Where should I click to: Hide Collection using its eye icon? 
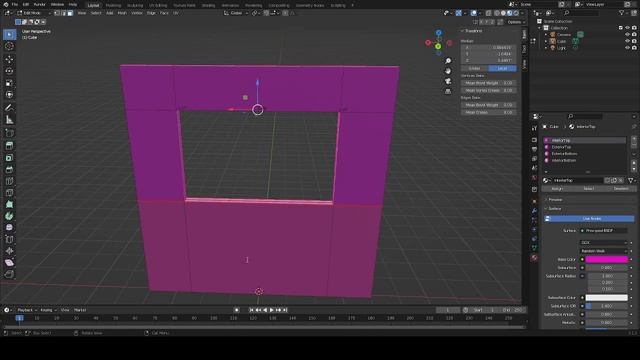pyautogui.click(x=627, y=28)
